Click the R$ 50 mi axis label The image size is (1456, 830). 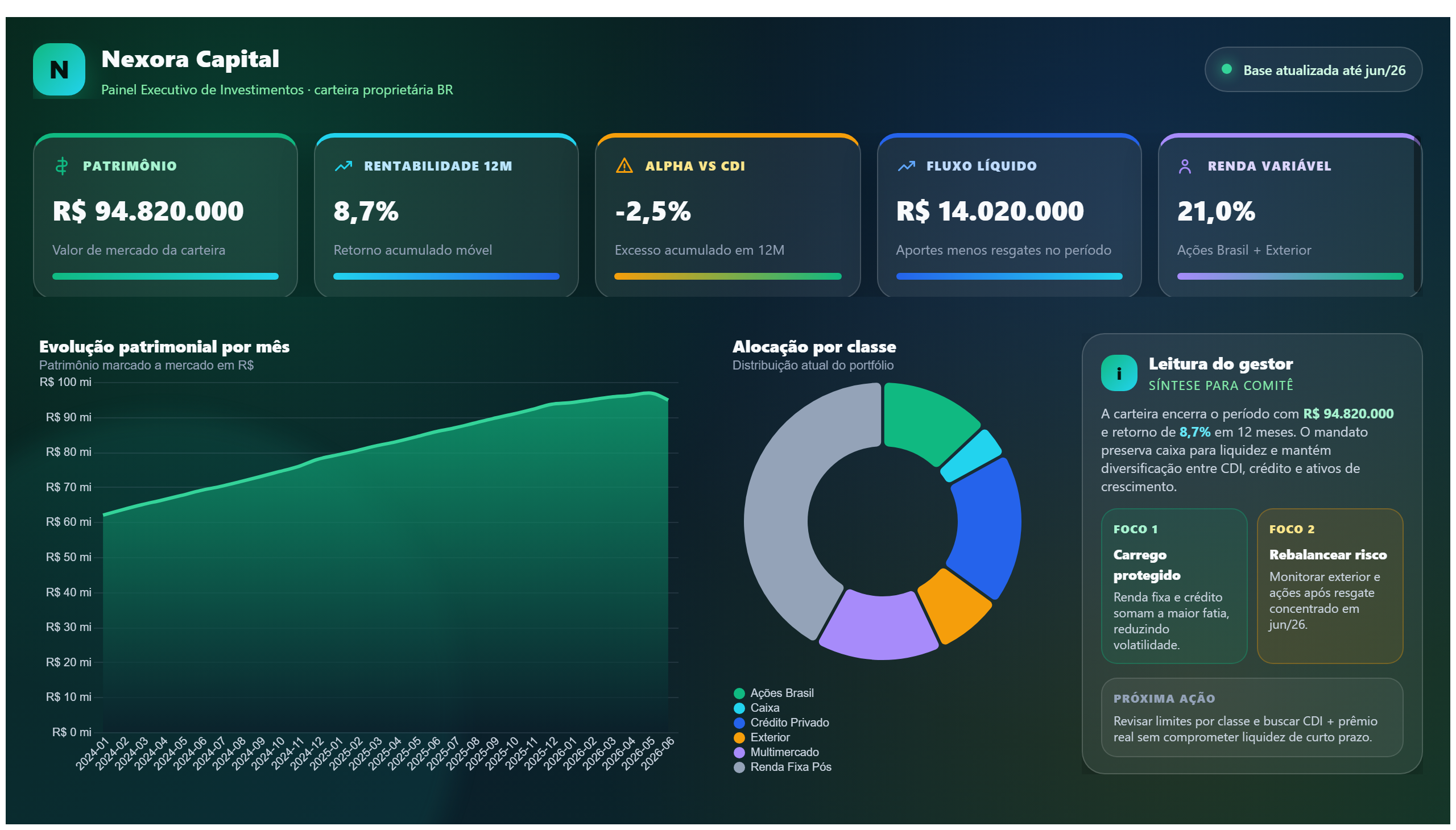coord(68,557)
